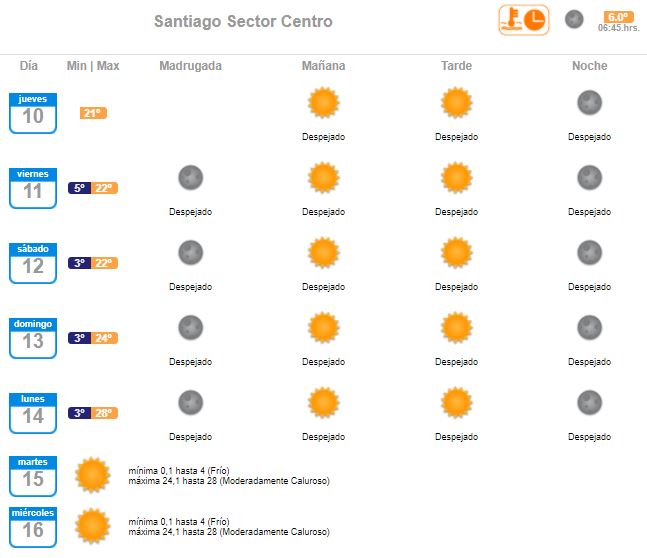Open the domingo 13 day tile
This screenshot has height=558, width=647.
tap(33, 338)
